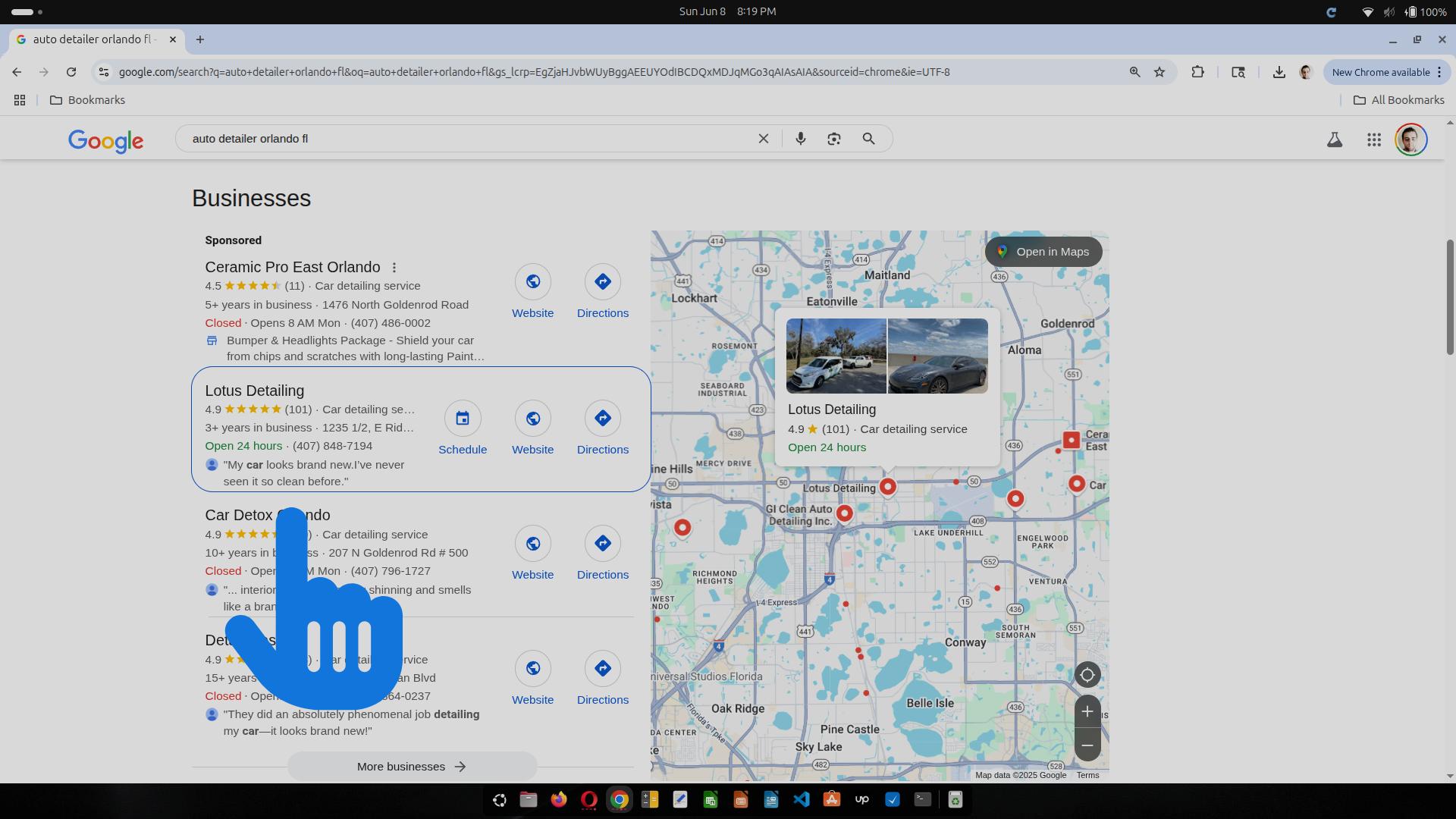Image resolution: width=1456 pixels, height=819 pixels.
Task: Open the Bookmarks folder
Action: 87,100
